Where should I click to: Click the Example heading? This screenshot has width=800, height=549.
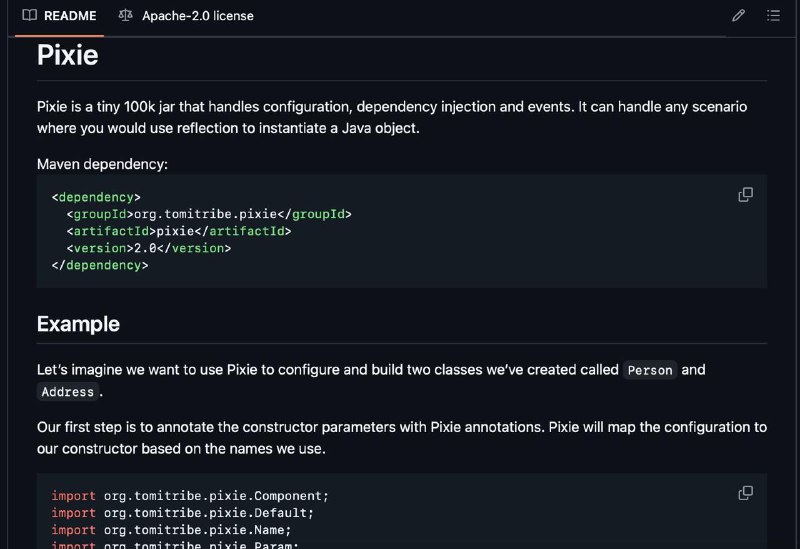coord(78,324)
